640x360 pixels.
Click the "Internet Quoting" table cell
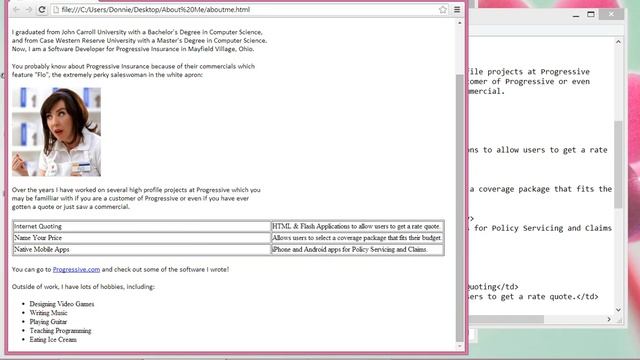click(142, 226)
